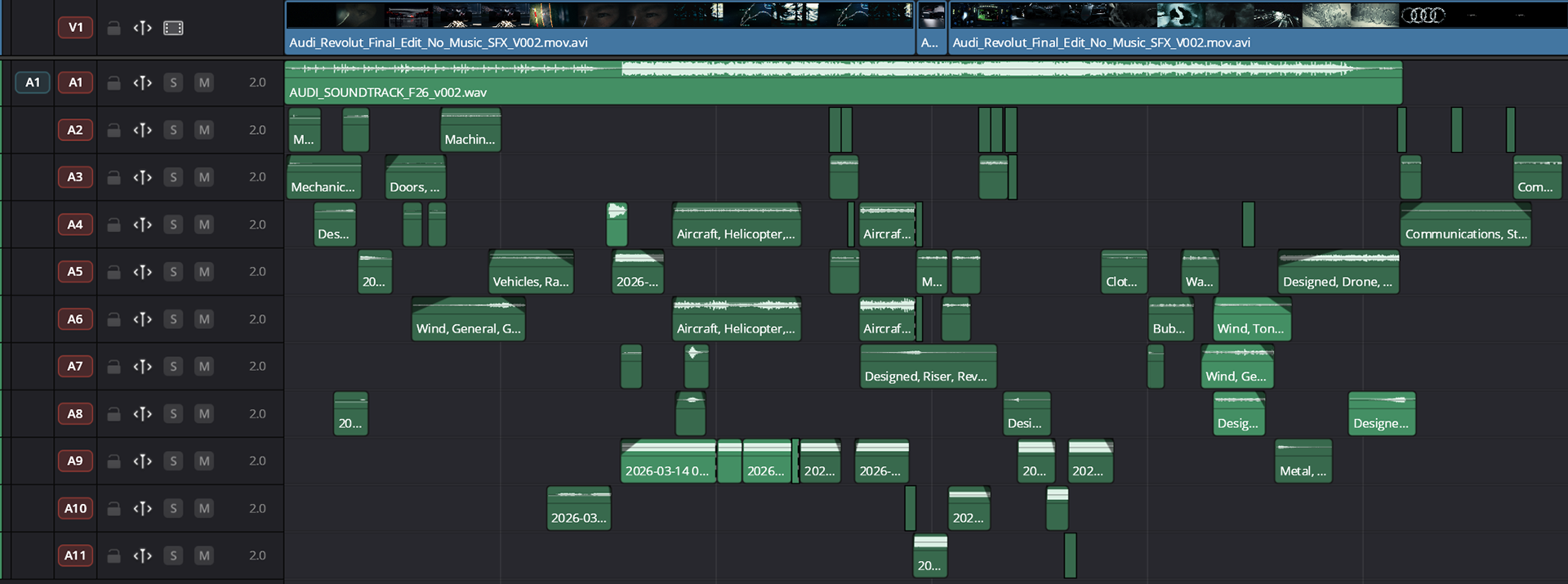The image size is (1568, 584).
Task: Toggle auto track selector on A5
Action: click(142, 272)
